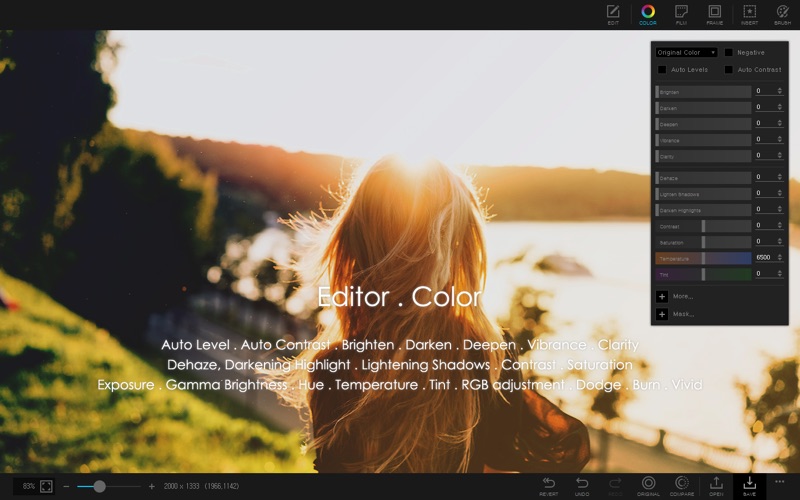Screen dimensions: 800x500
Task: Click the 83% zoom percentage
Action: 29,486
